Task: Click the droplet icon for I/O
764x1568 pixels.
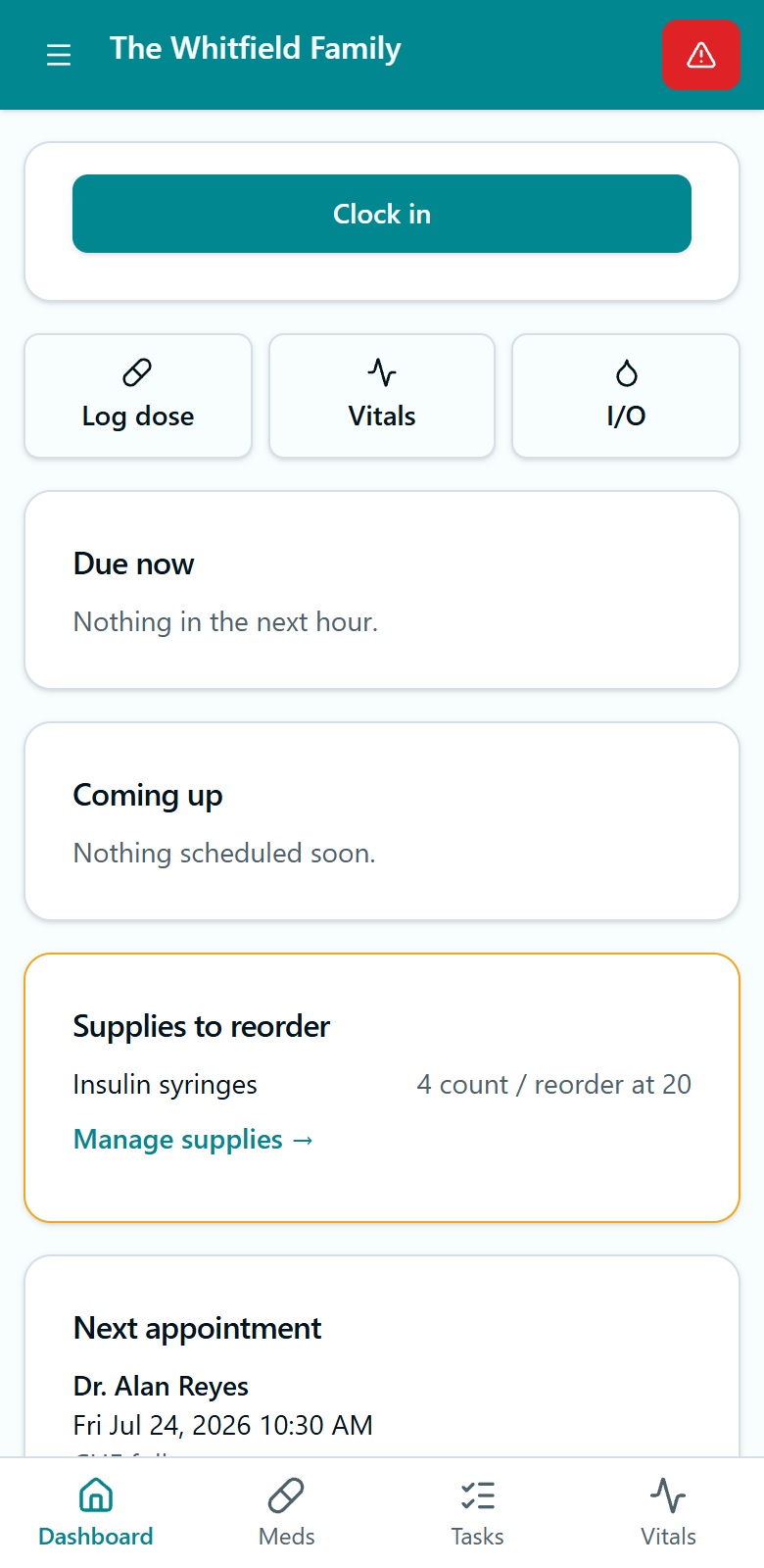Action: coord(626,372)
